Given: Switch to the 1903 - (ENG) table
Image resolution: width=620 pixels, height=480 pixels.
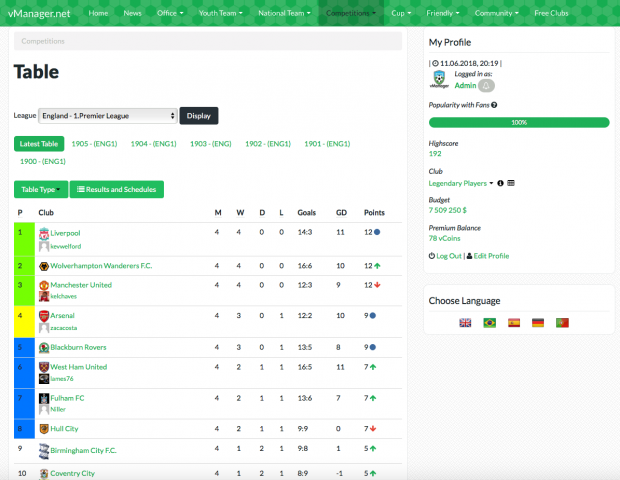Looking at the screenshot, I should [x=210, y=144].
